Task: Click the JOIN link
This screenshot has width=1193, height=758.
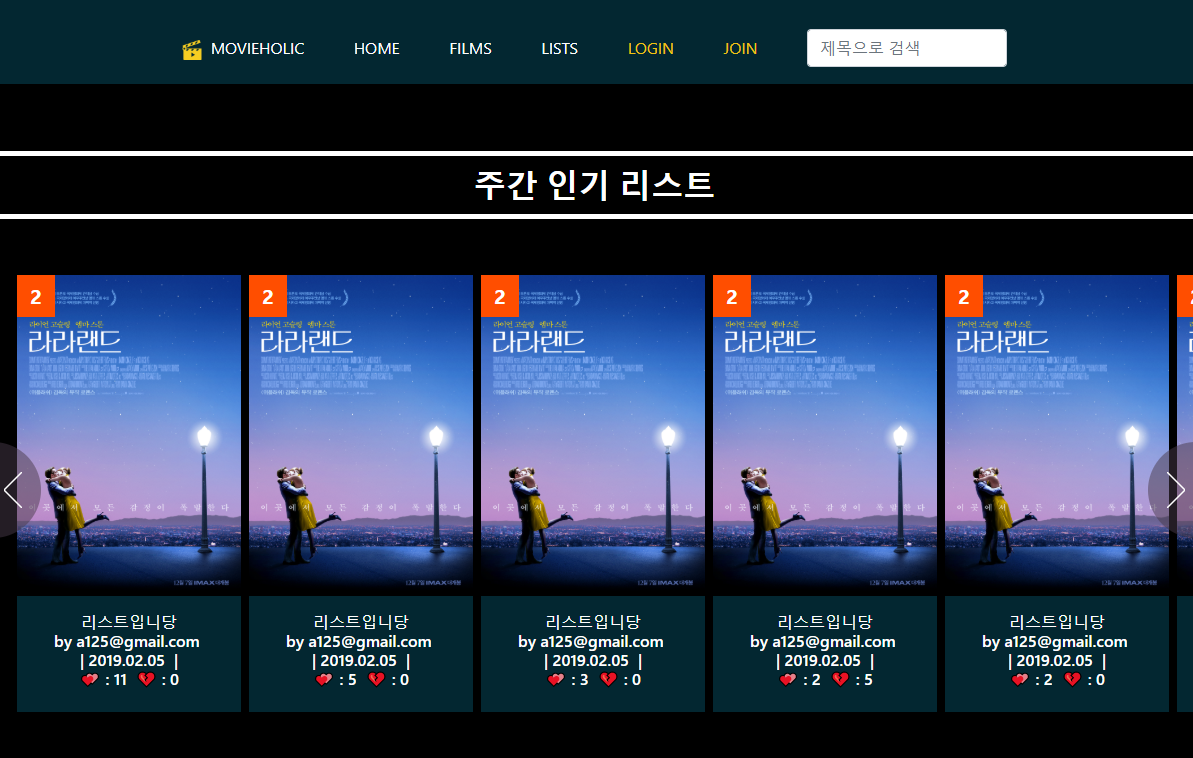Action: pyautogui.click(x=740, y=49)
